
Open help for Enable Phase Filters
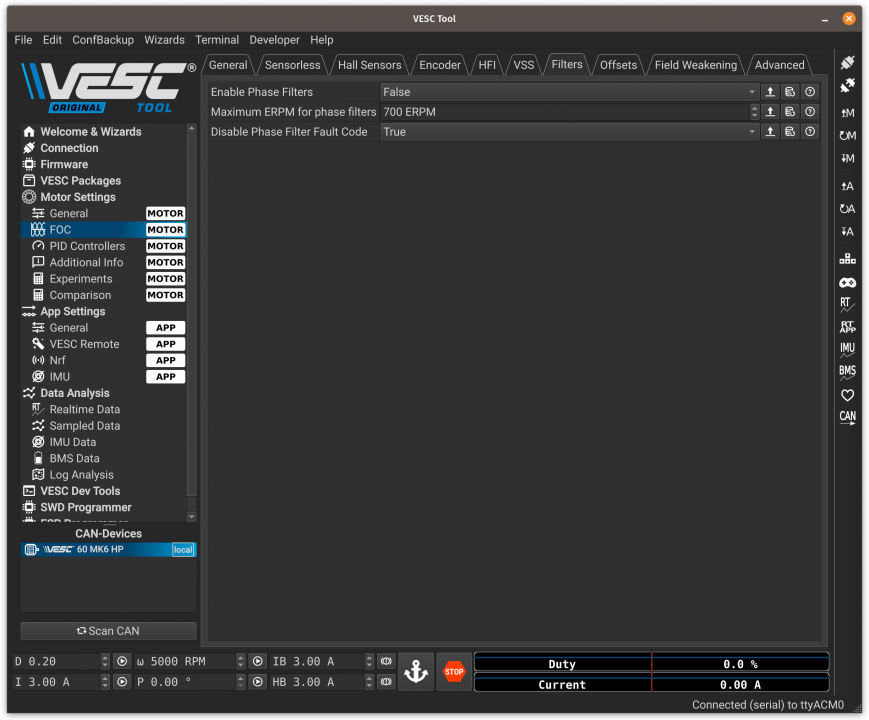click(810, 92)
